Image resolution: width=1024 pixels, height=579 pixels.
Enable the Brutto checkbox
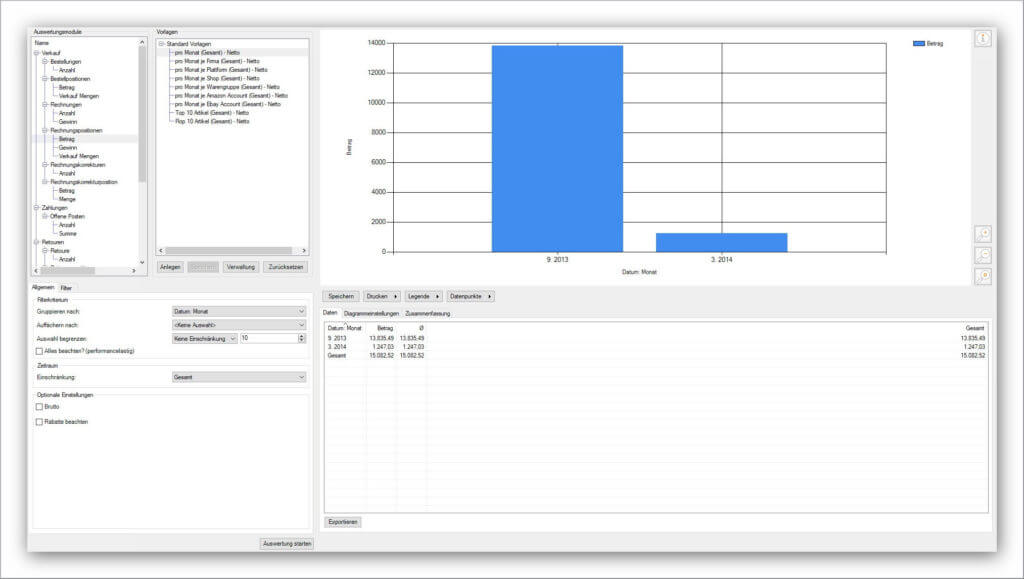[38, 406]
